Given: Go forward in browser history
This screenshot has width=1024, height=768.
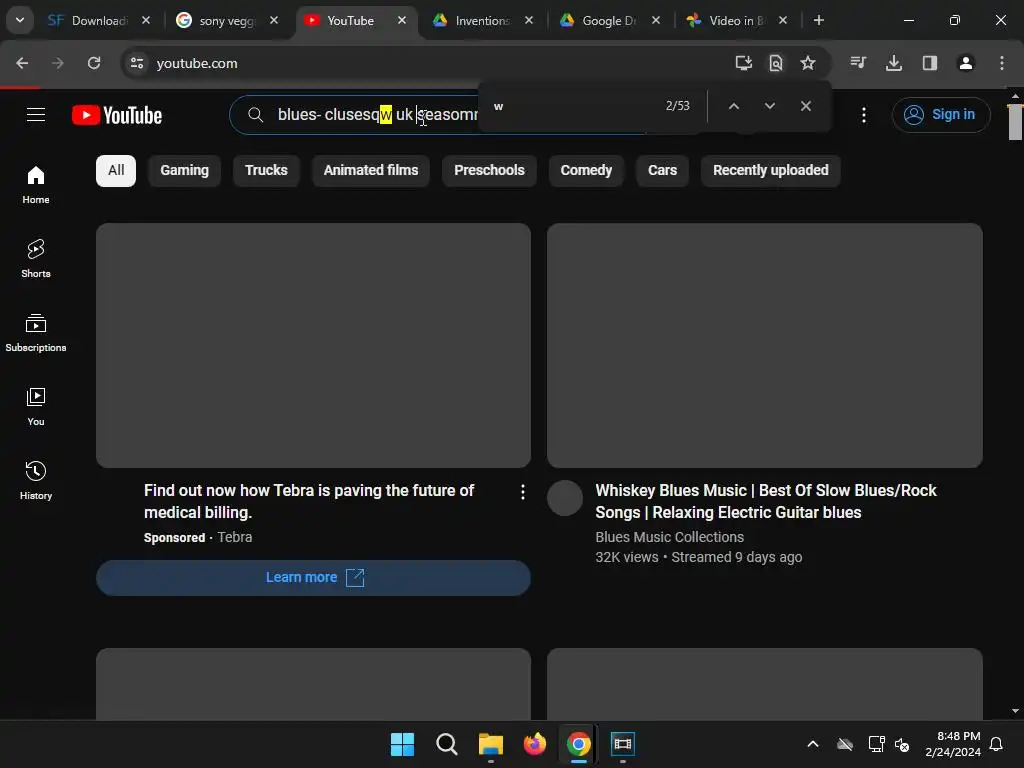Looking at the screenshot, I should (58, 63).
